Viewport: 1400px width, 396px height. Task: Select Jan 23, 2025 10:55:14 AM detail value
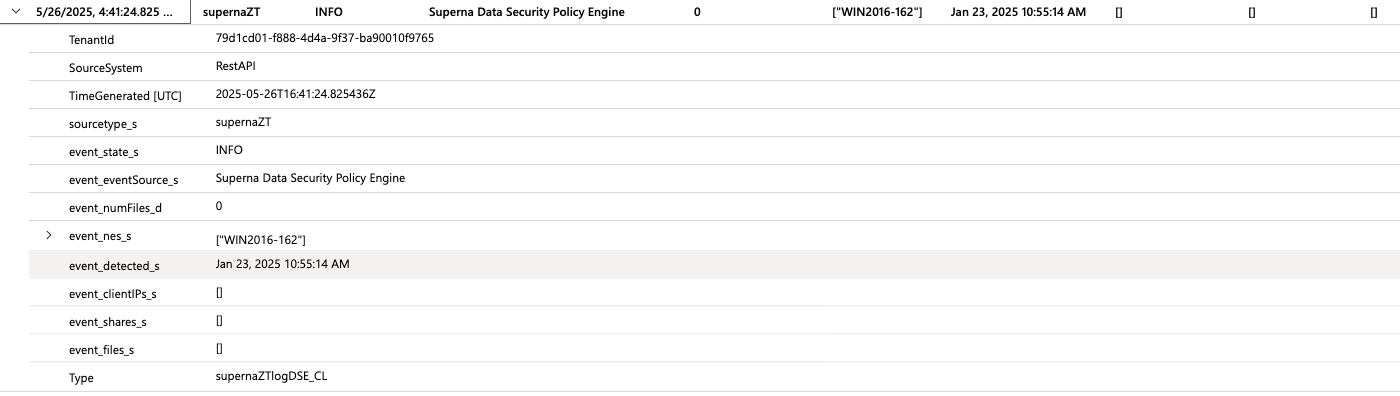[x=282, y=264]
